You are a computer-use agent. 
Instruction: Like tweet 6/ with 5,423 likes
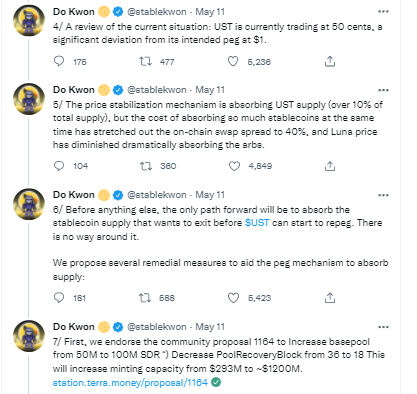click(233, 298)
